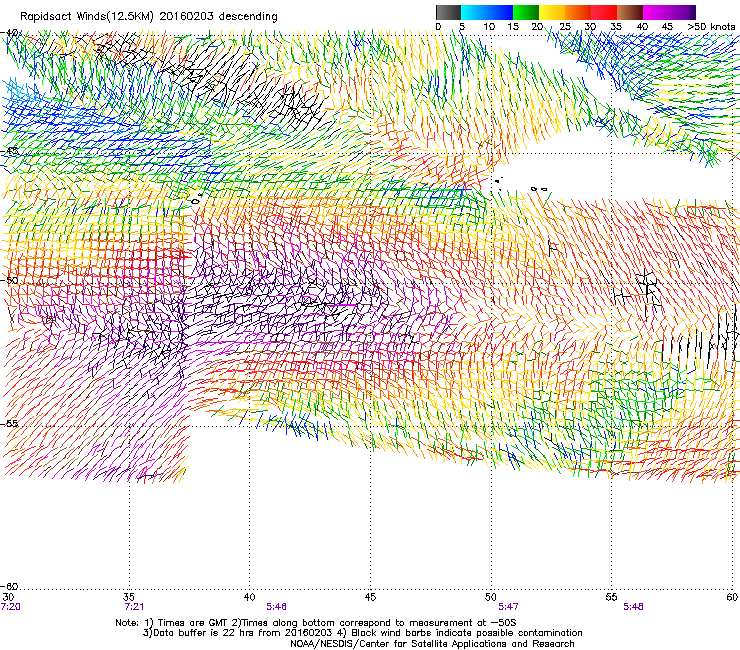Select the cyan-blue 5-15 knots legend segment
The width and height of the screenshot is (740, 650).
point(487,12)
